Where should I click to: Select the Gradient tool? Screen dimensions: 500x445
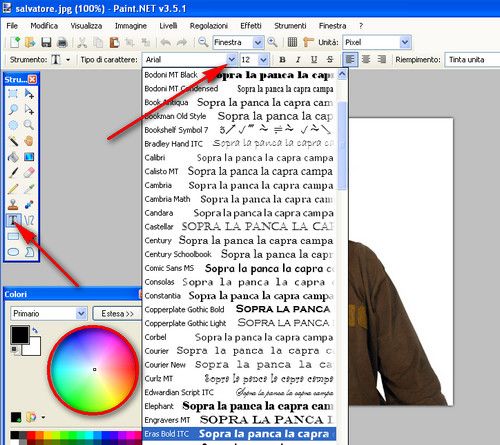pos(29,157)
